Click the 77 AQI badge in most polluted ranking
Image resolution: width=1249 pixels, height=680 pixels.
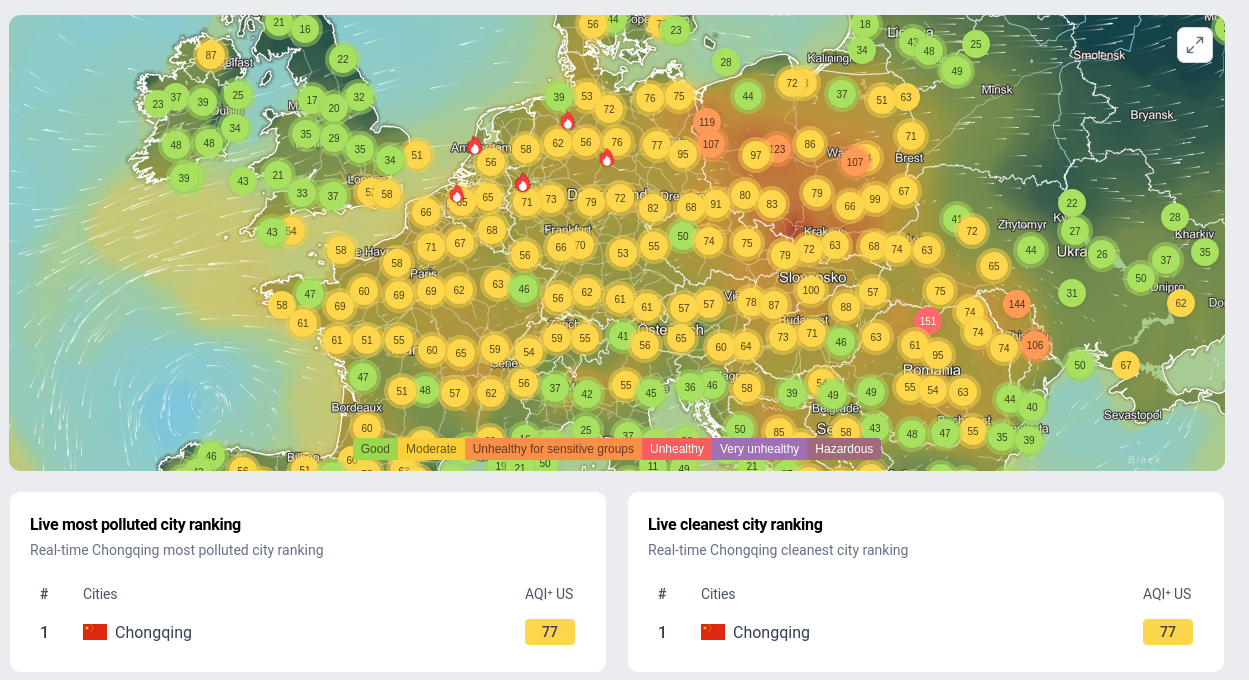click(550, 632)
